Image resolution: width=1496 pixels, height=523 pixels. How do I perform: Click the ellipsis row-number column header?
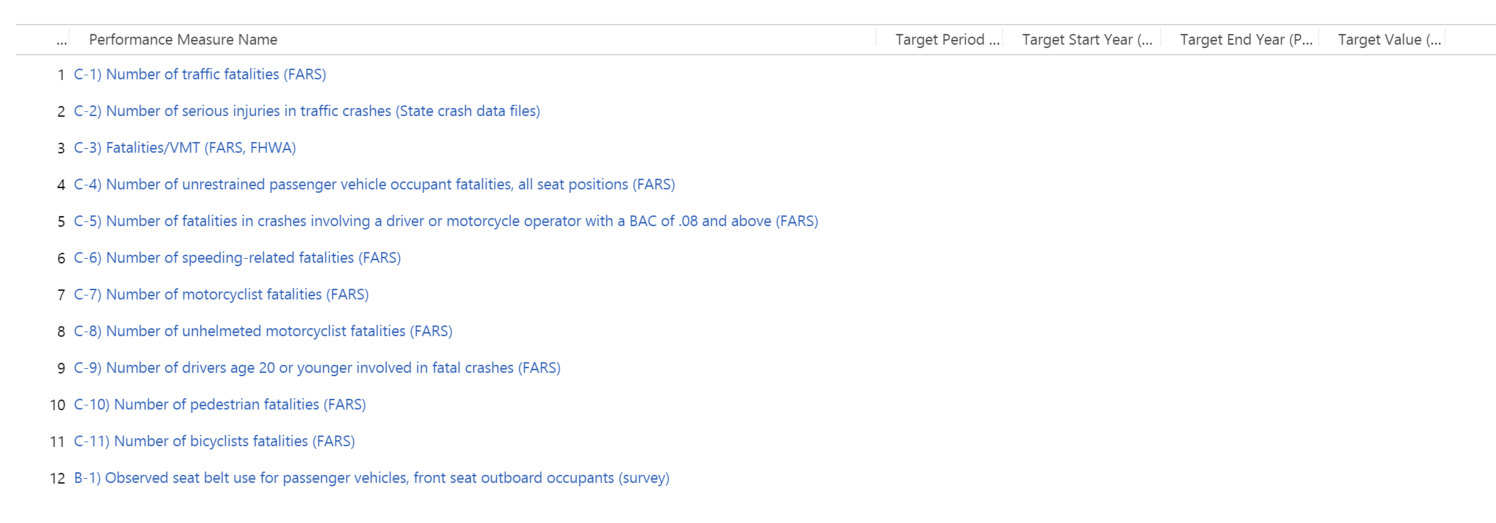click(62, 40)
